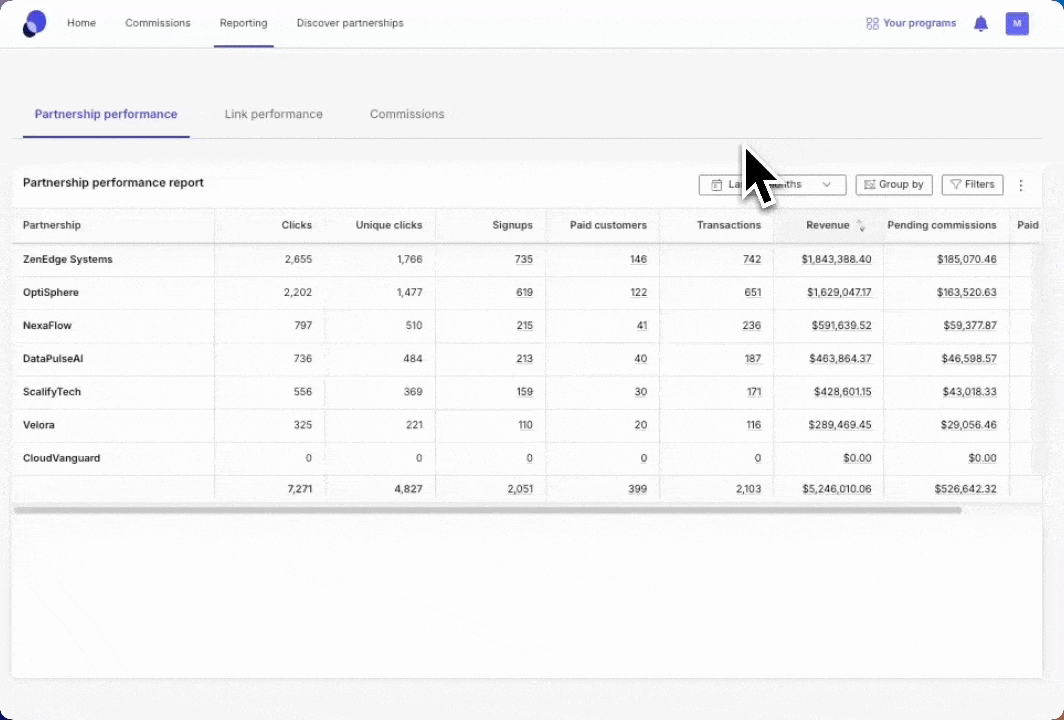Click DataPulseAI pending commissions $46,598.57
Screen dimensions: 1064x720
point(969,359)
